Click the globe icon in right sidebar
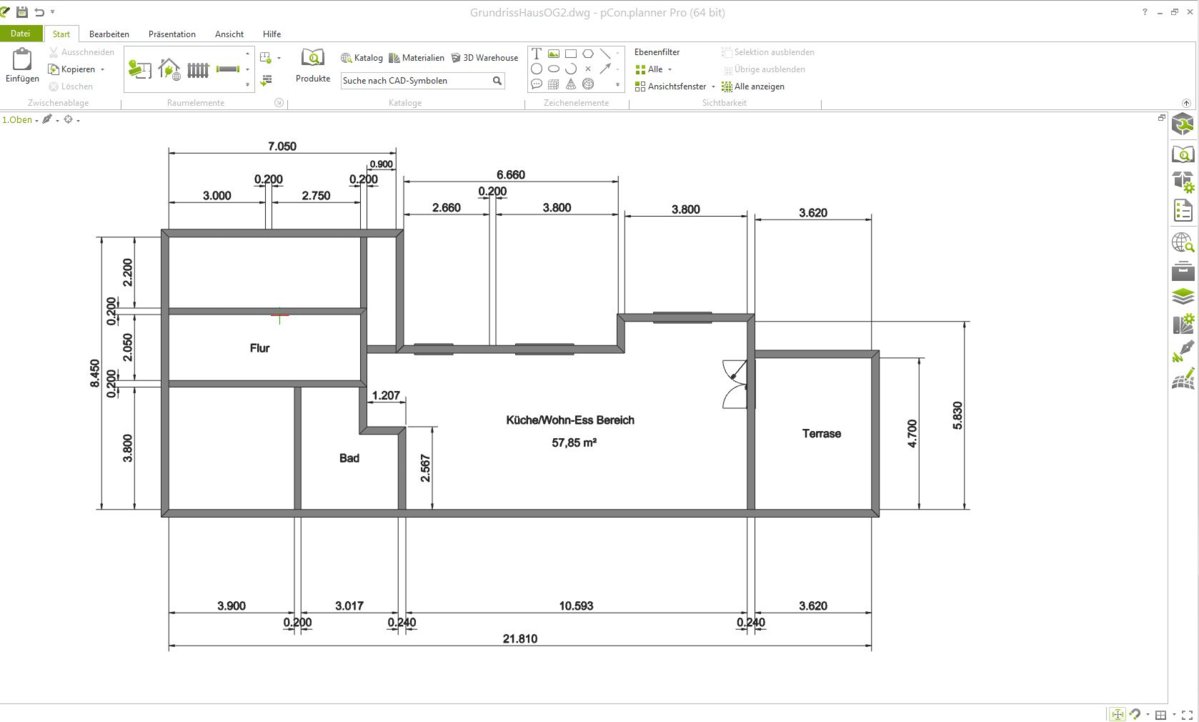Screen dimensions: 1199x722 [x=1183, y=242]
